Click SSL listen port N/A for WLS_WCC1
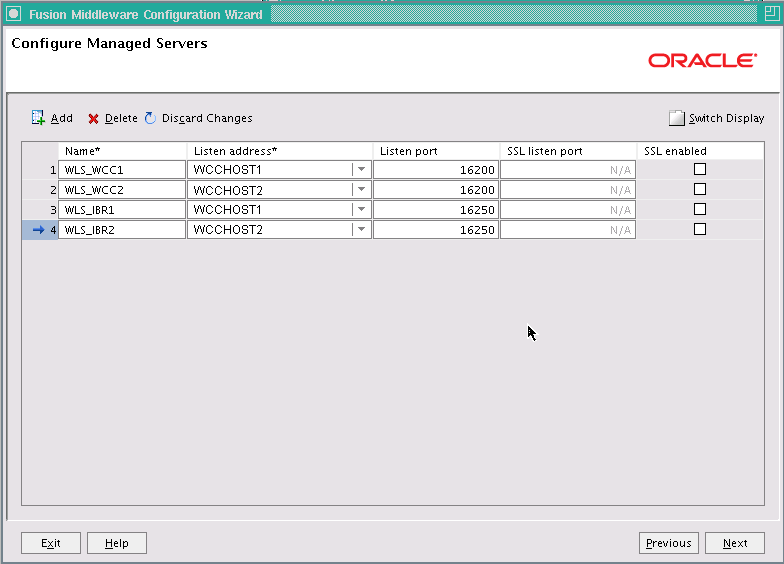784x564 pixels. tap(568, 170)
